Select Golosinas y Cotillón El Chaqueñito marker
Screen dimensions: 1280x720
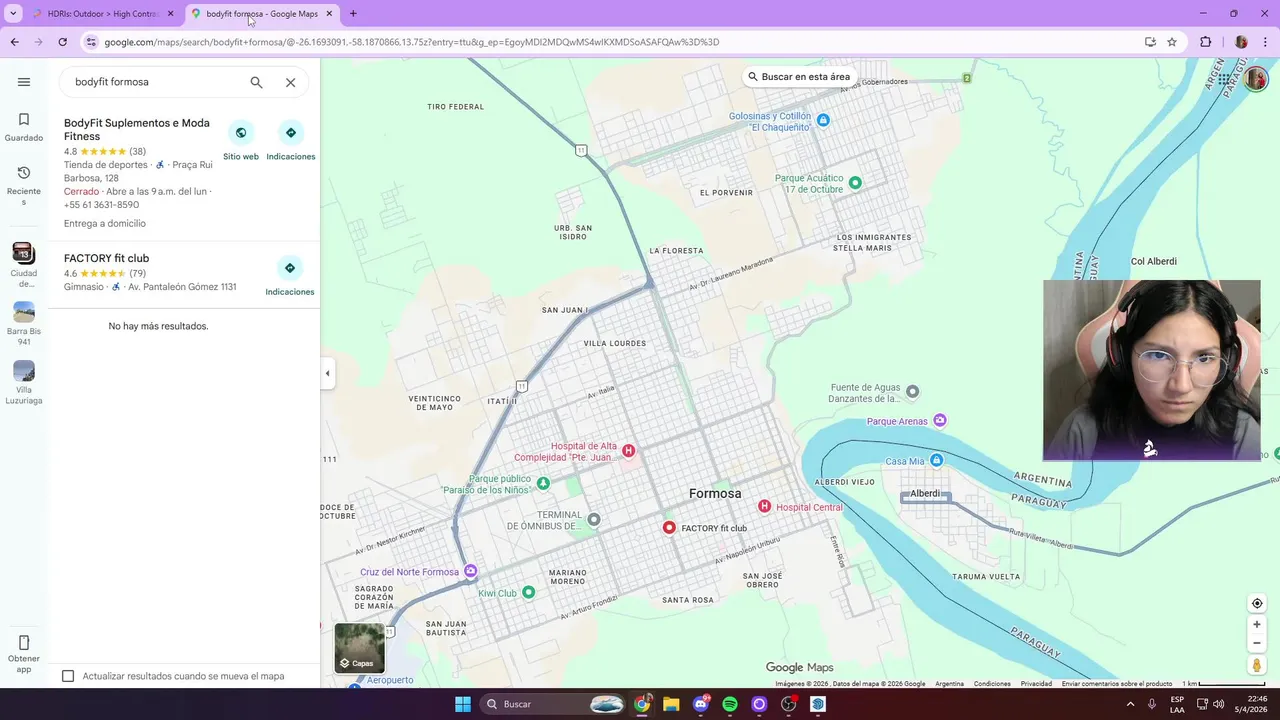pyautogui.click(x=823, y=120)
